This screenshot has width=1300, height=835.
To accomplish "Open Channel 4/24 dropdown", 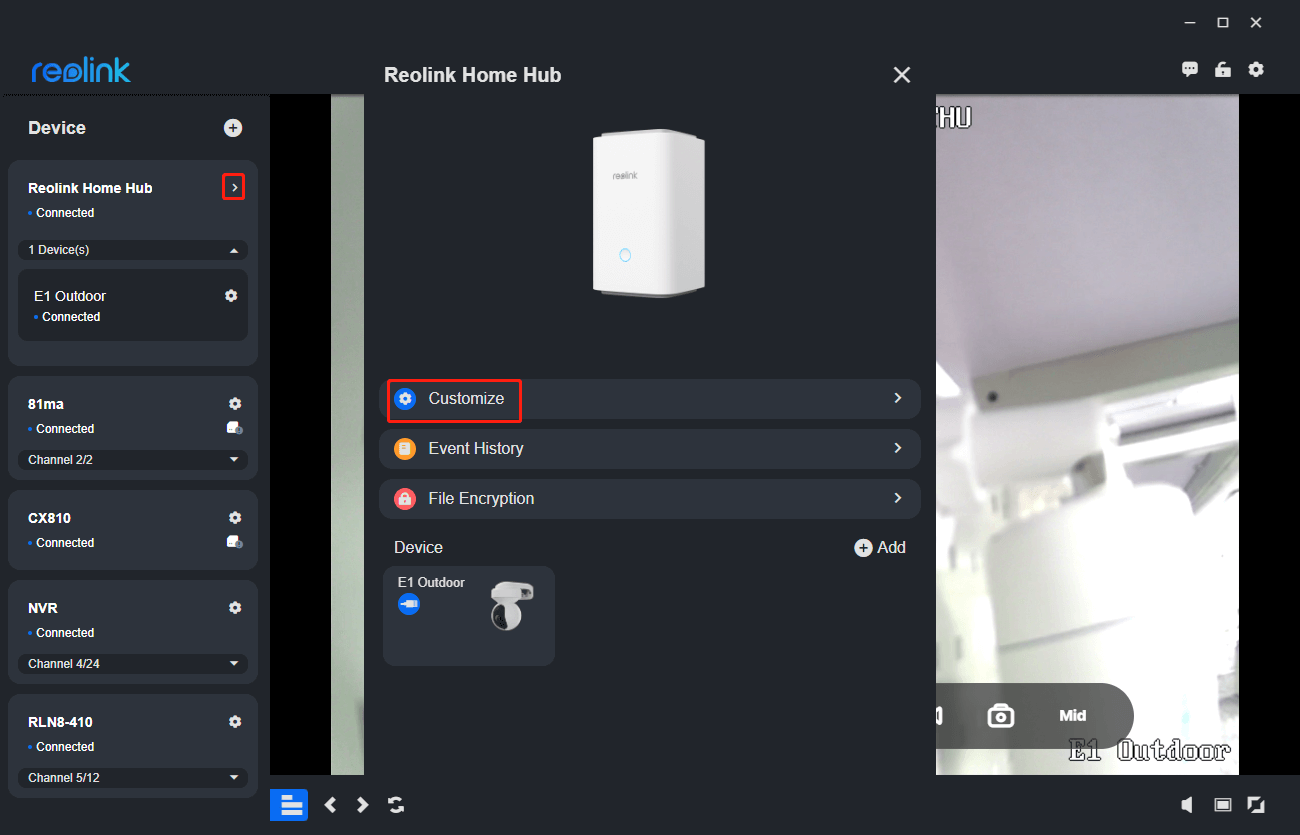I will click(x=133, y=664).
